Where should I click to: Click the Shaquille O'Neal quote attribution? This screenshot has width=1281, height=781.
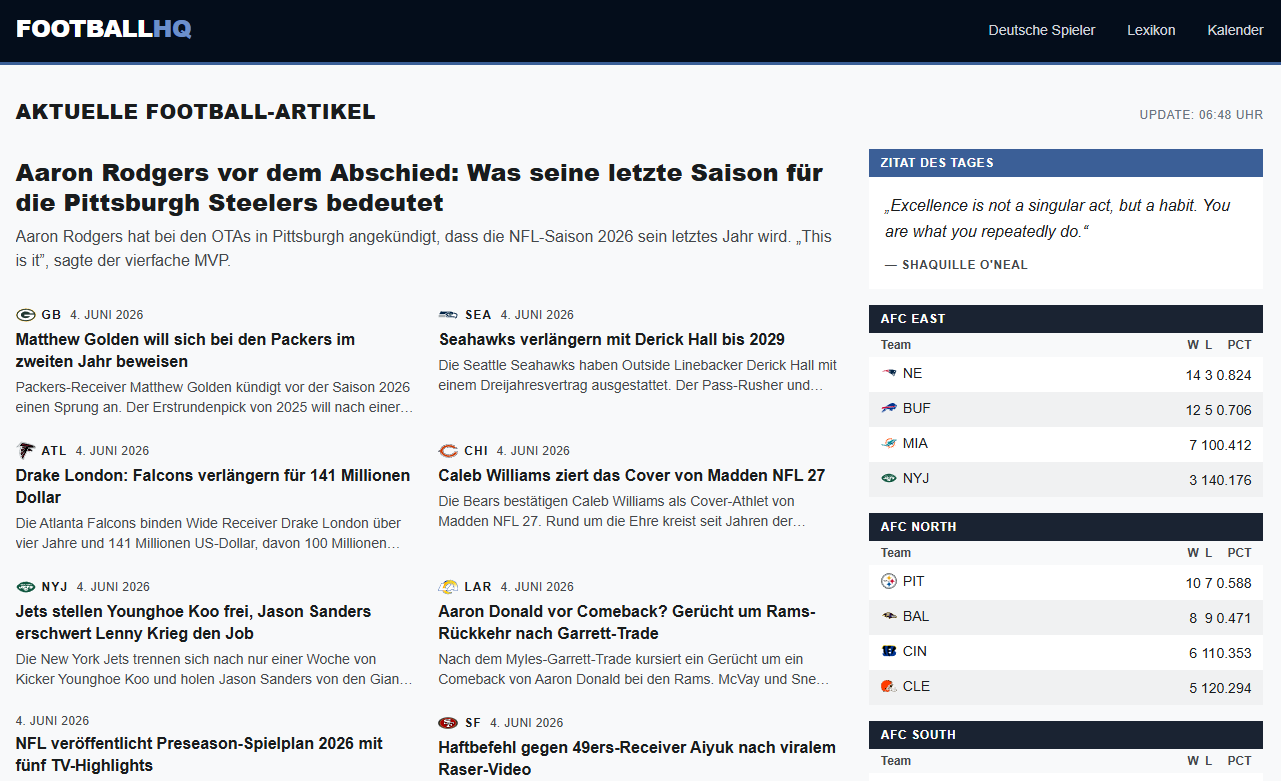[x=956, y=265]
